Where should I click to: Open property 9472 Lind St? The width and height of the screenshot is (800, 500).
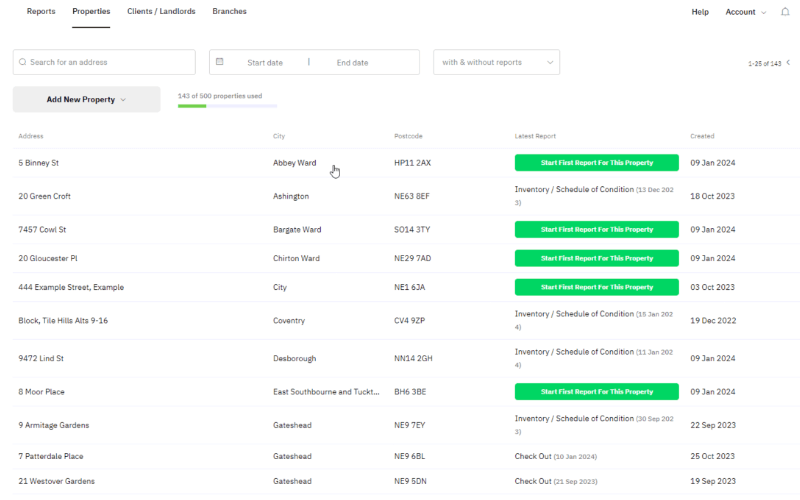pyautogui.click(x=41, y=358)
